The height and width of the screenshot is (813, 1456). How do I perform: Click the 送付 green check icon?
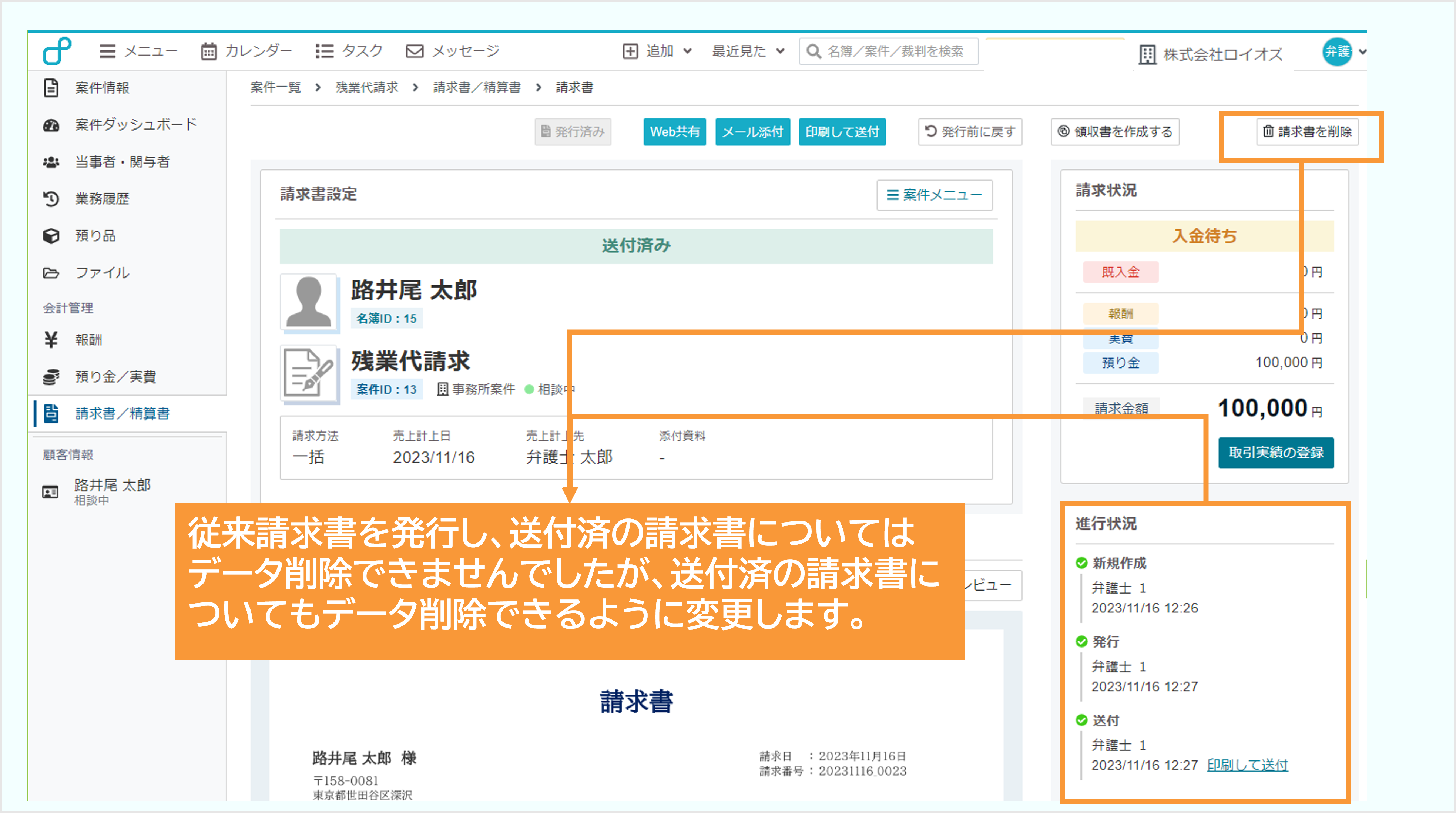coord(1081,720)
